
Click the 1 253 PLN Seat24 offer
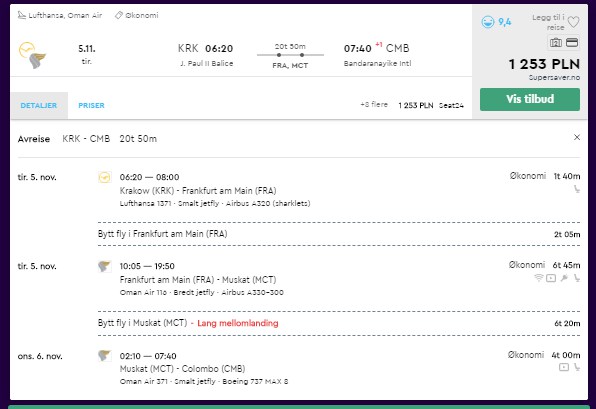pos(431,105)
